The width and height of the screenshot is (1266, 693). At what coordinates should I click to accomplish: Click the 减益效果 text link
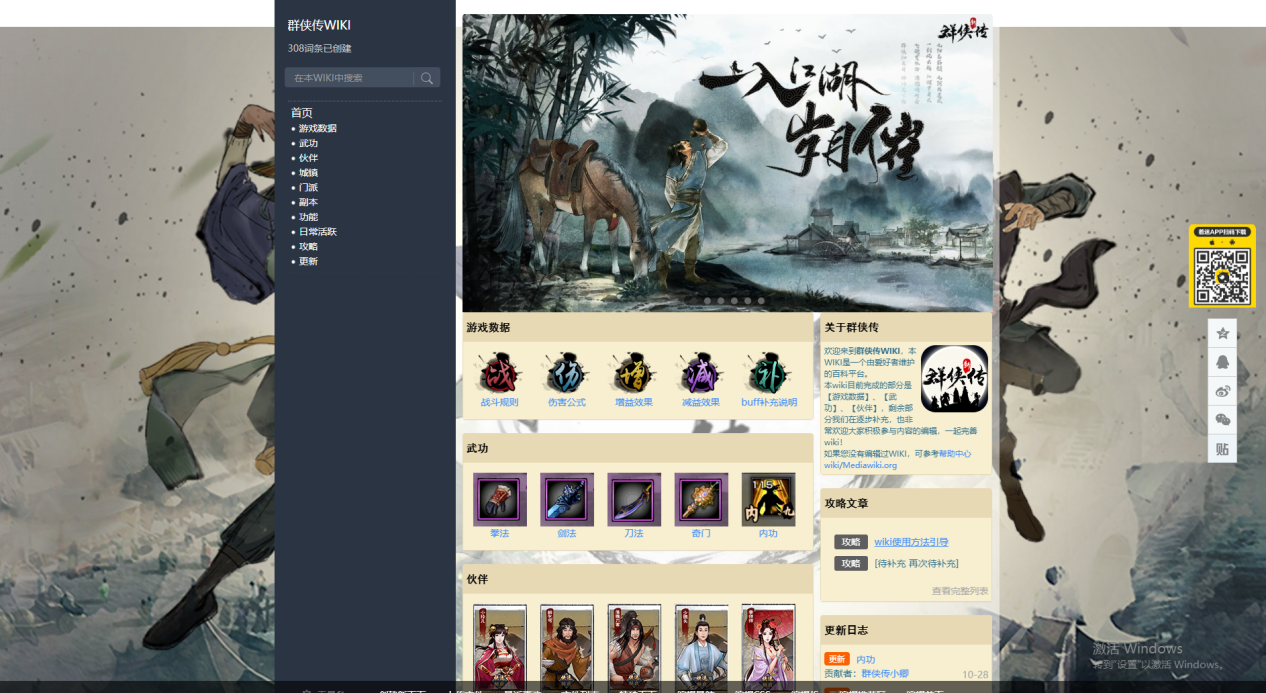pos(700,403)
